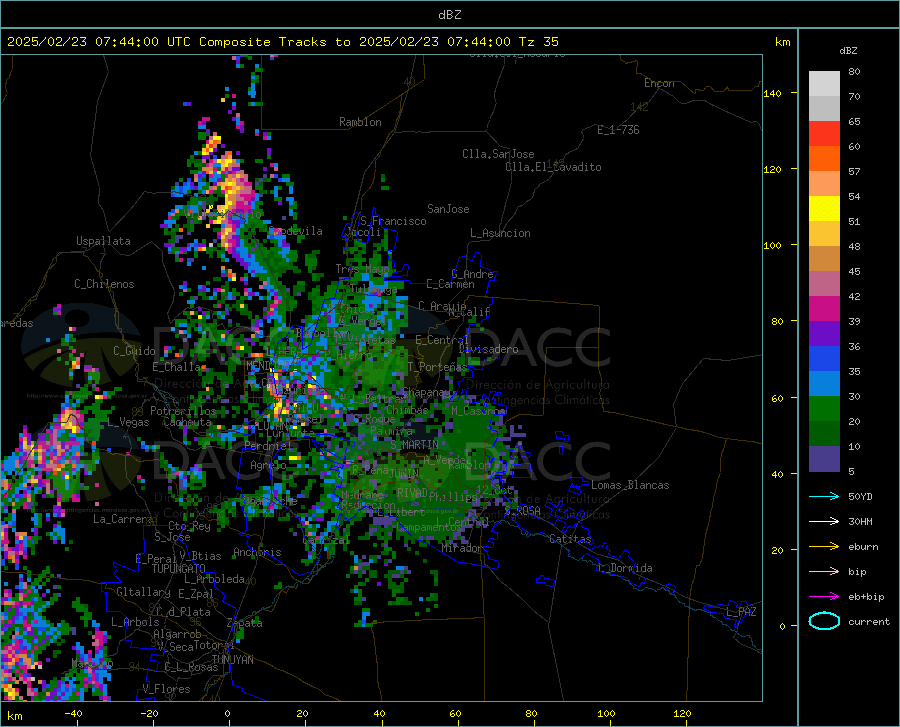Click the Uspallata place label
Image resolution: width=900 pixels, height=727 pixels.
103,241
